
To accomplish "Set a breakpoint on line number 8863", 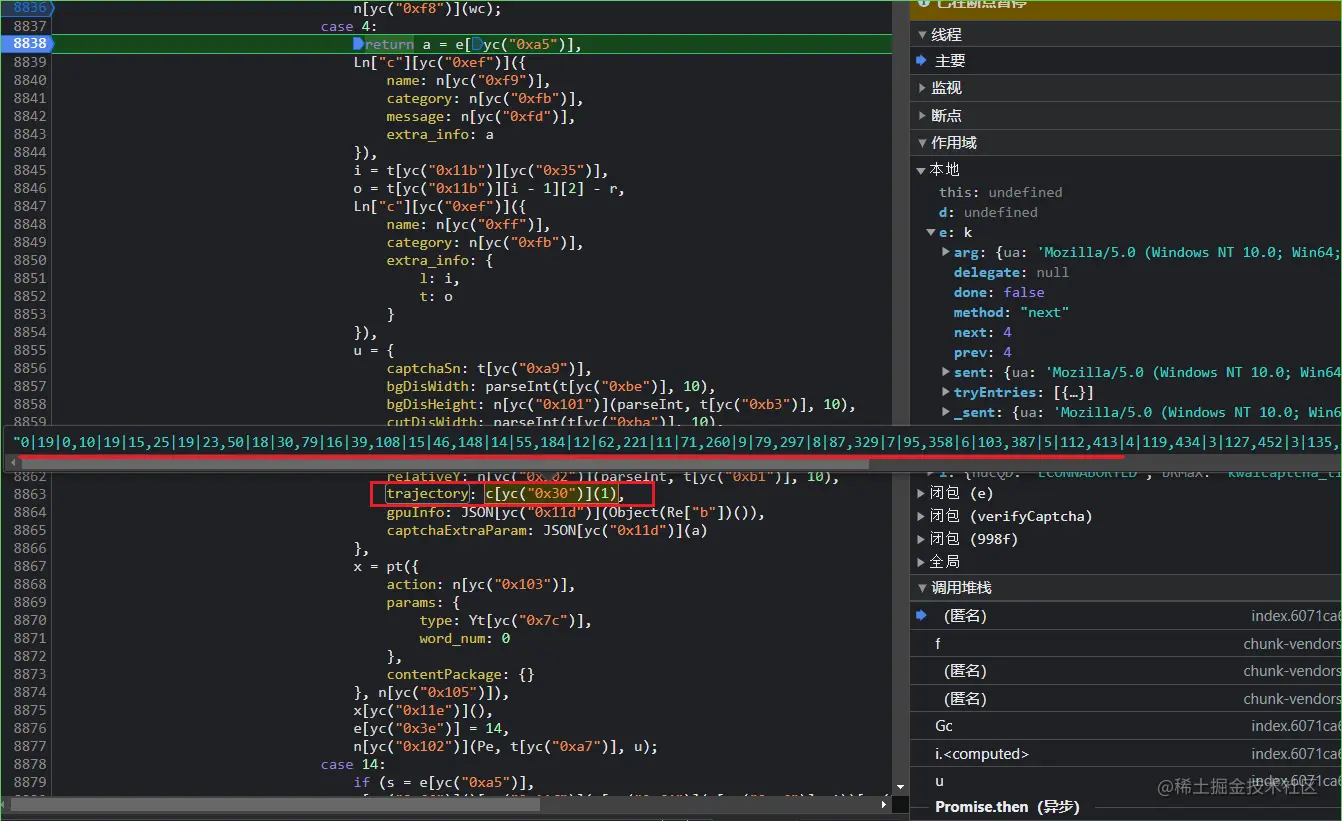I will [x=29, y=494].
